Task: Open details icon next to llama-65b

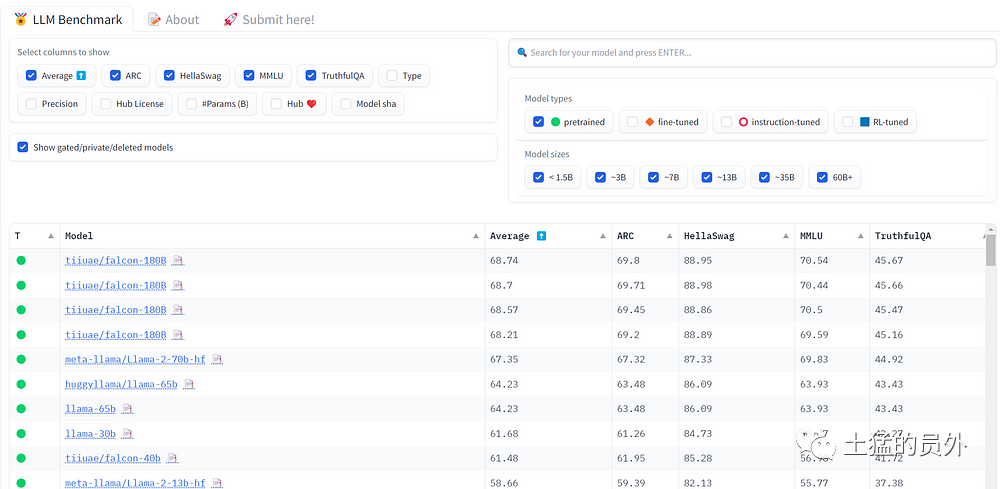Action: tap(127, 409)
